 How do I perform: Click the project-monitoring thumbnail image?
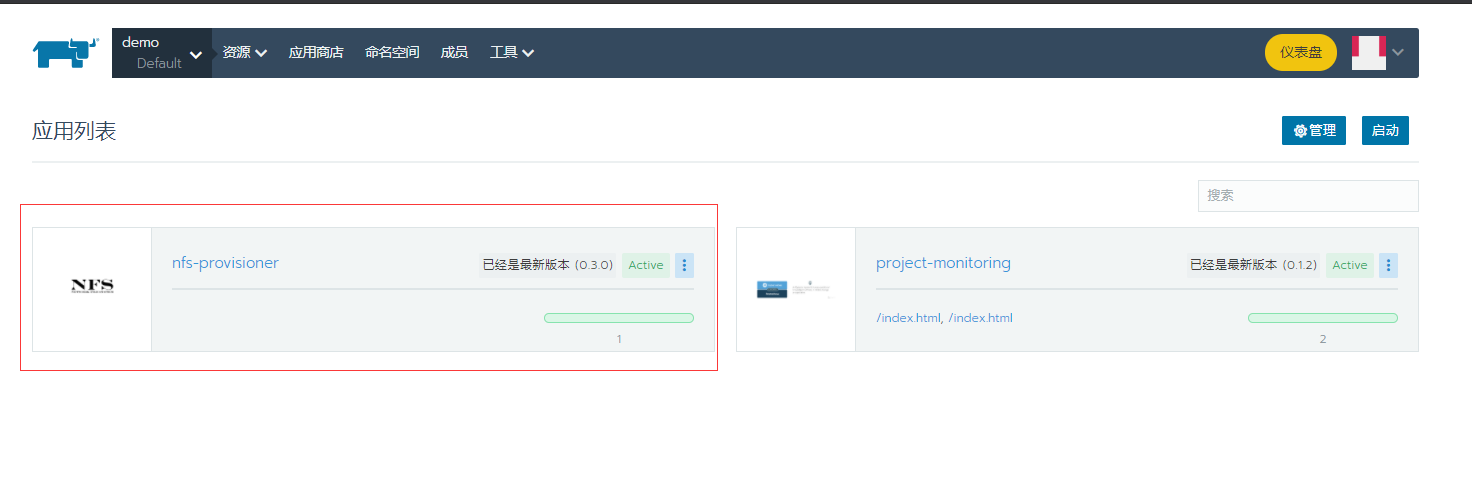pos(796,290)
